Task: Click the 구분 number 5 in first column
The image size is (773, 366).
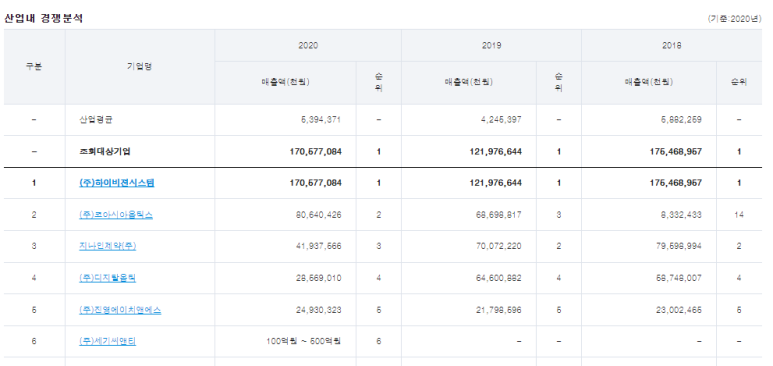Action: (x=34, y=310)
